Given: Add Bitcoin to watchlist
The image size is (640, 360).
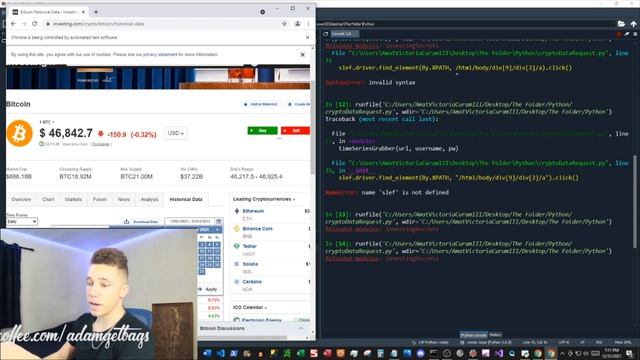Looking at the screenshot, I should pos(260,104).
